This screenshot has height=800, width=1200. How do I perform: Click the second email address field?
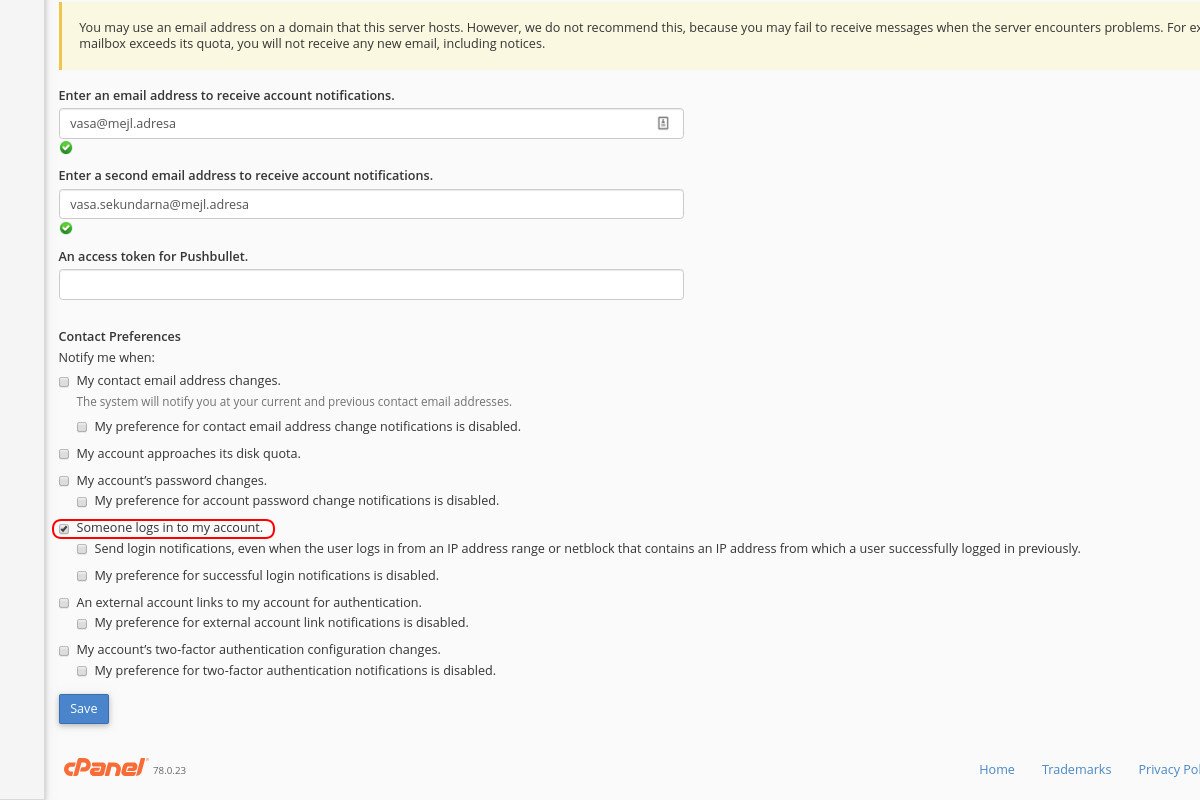(x=371, y=204)
